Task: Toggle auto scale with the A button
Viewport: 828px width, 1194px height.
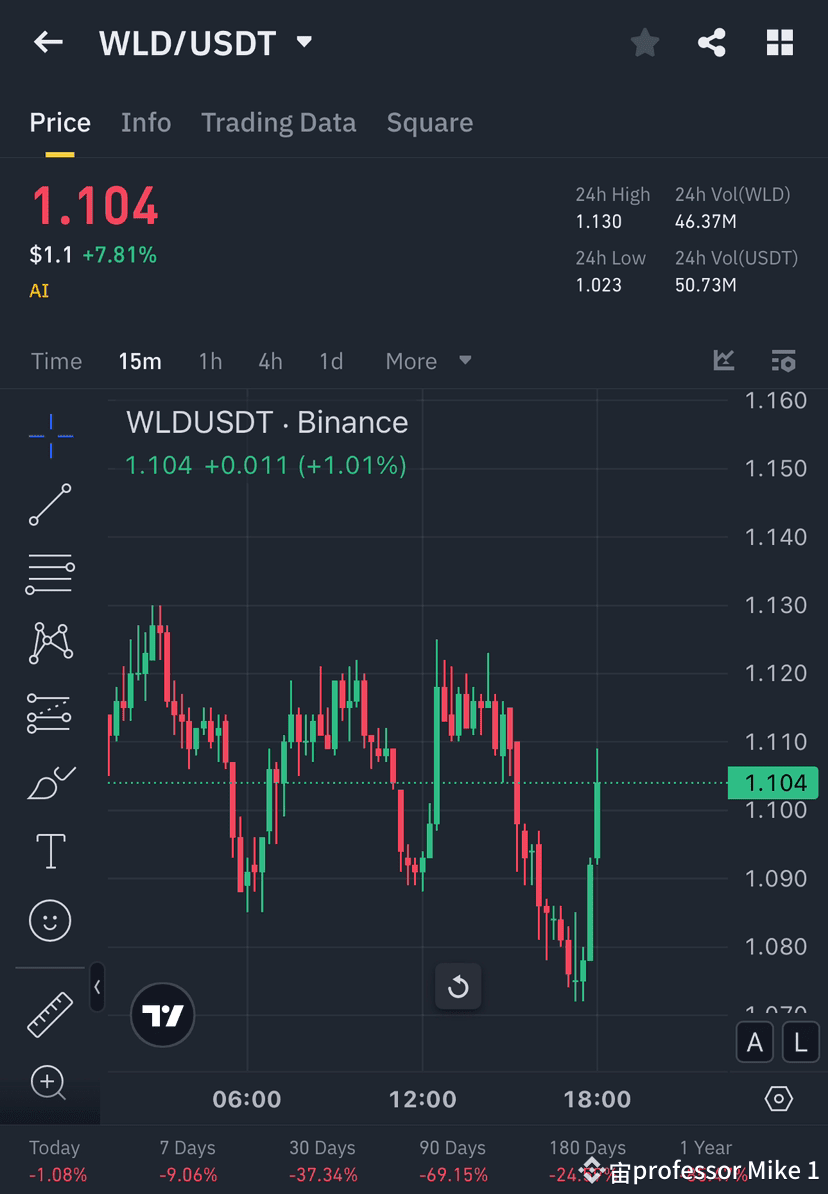Action: coord(755,1042)
